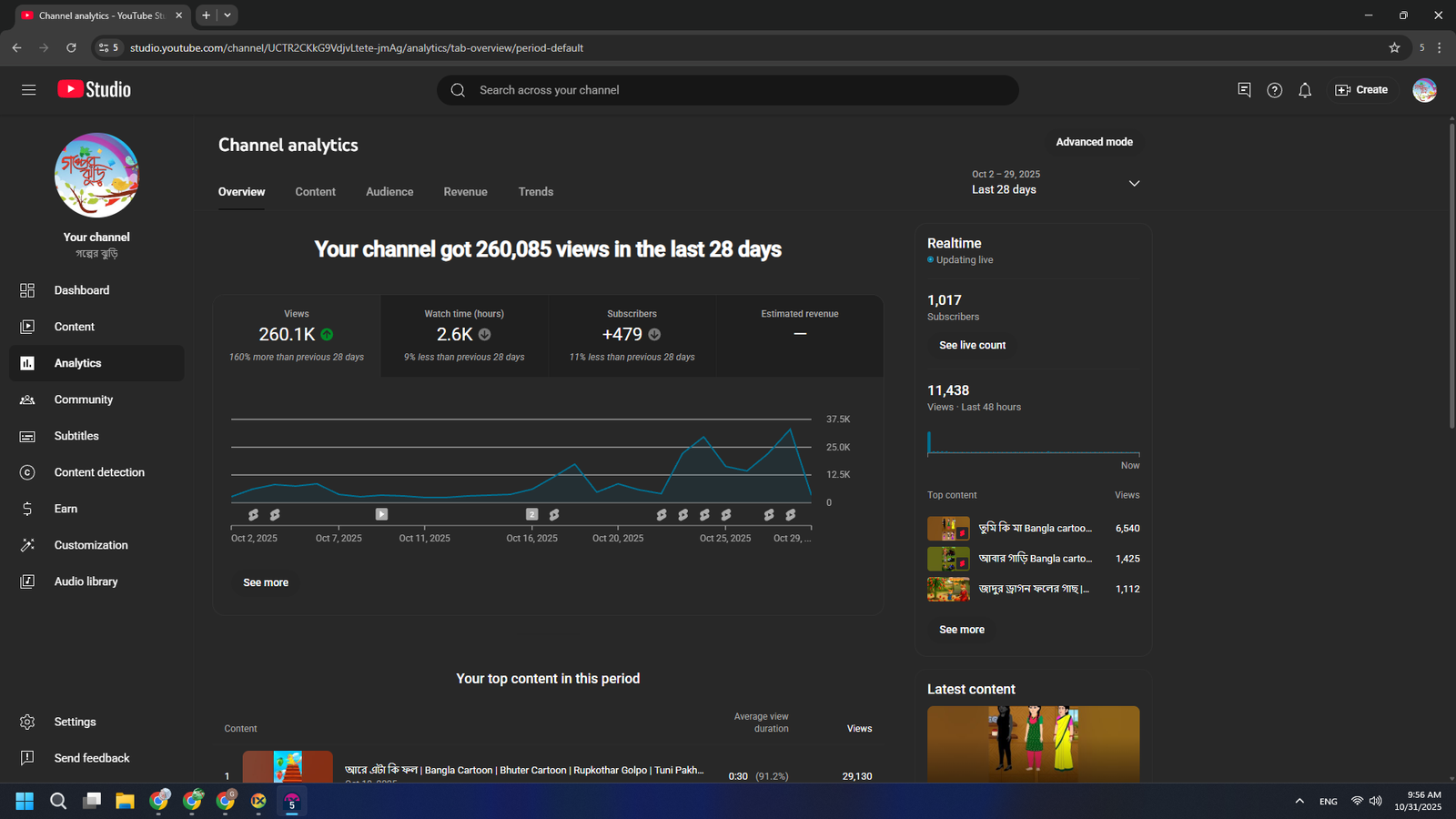Select the Subscribers metric card
This screenshot has height=819, width=1456.
[x=632, y=335]
